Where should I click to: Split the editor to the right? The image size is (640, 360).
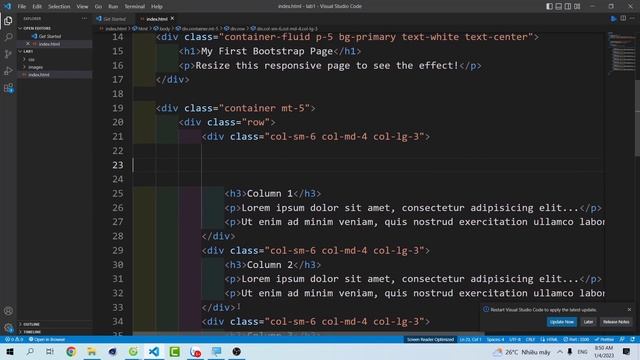click(x=623, y=19)
